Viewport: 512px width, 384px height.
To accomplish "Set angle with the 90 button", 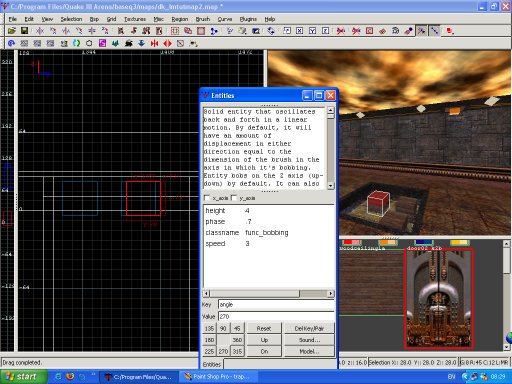I will click(223, 328).
